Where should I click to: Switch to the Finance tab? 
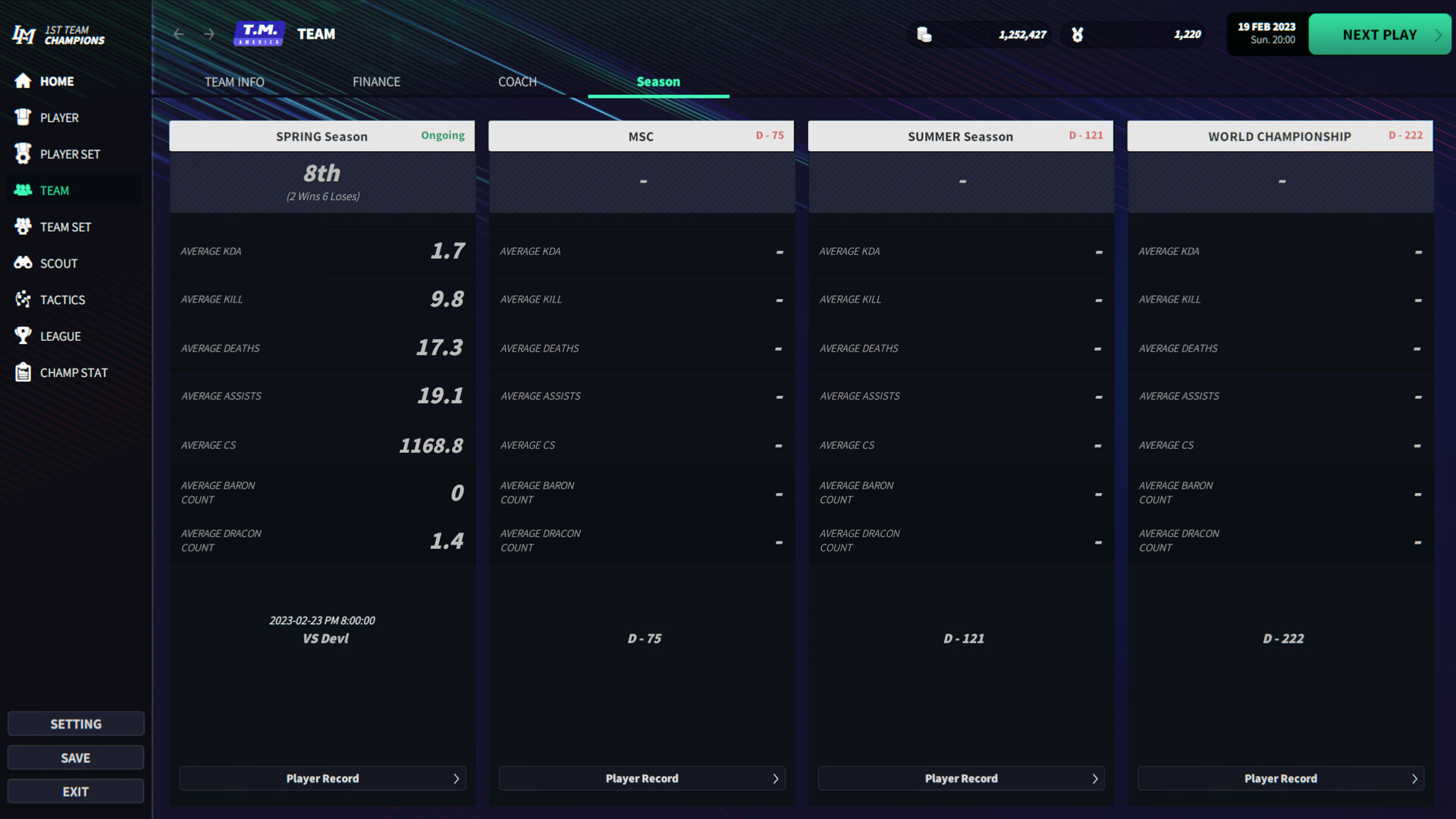point(376,82)
